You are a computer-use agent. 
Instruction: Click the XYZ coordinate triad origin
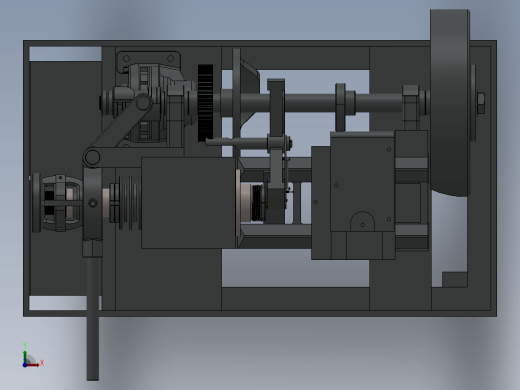(x=25, y=365)
